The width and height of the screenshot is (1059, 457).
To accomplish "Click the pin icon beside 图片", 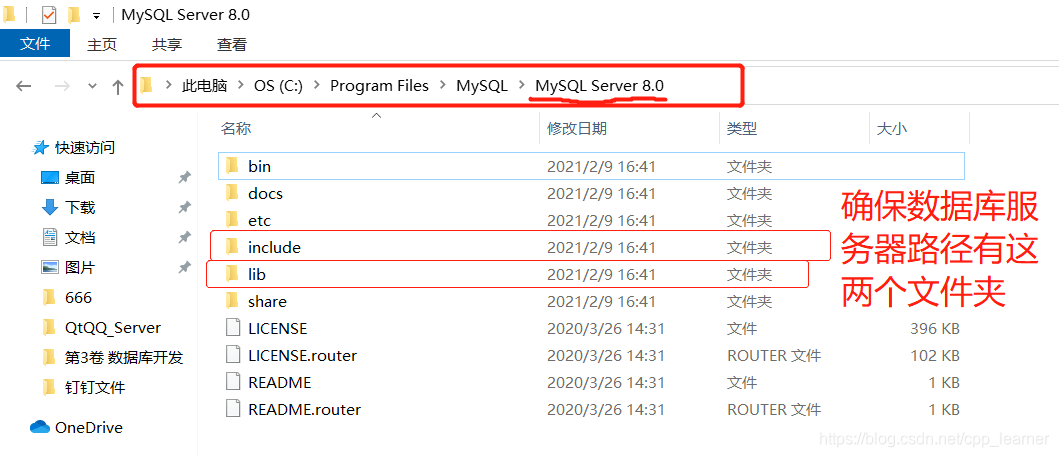I will point(184,268).
